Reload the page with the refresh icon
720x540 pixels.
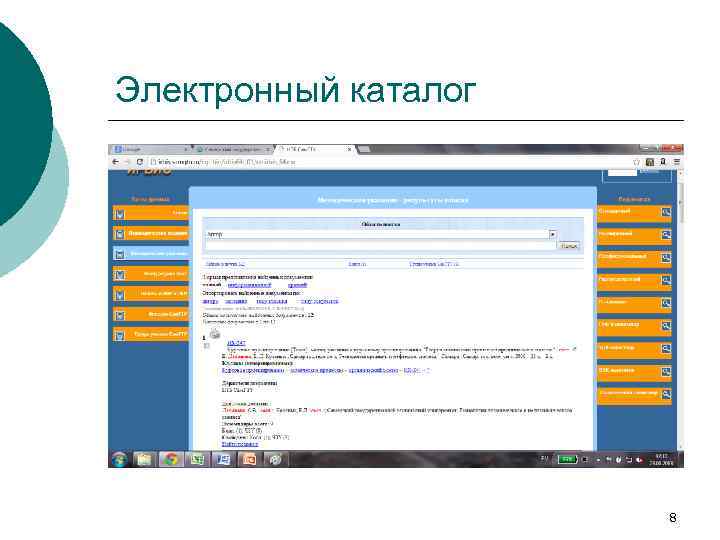(x=140, y=162)
